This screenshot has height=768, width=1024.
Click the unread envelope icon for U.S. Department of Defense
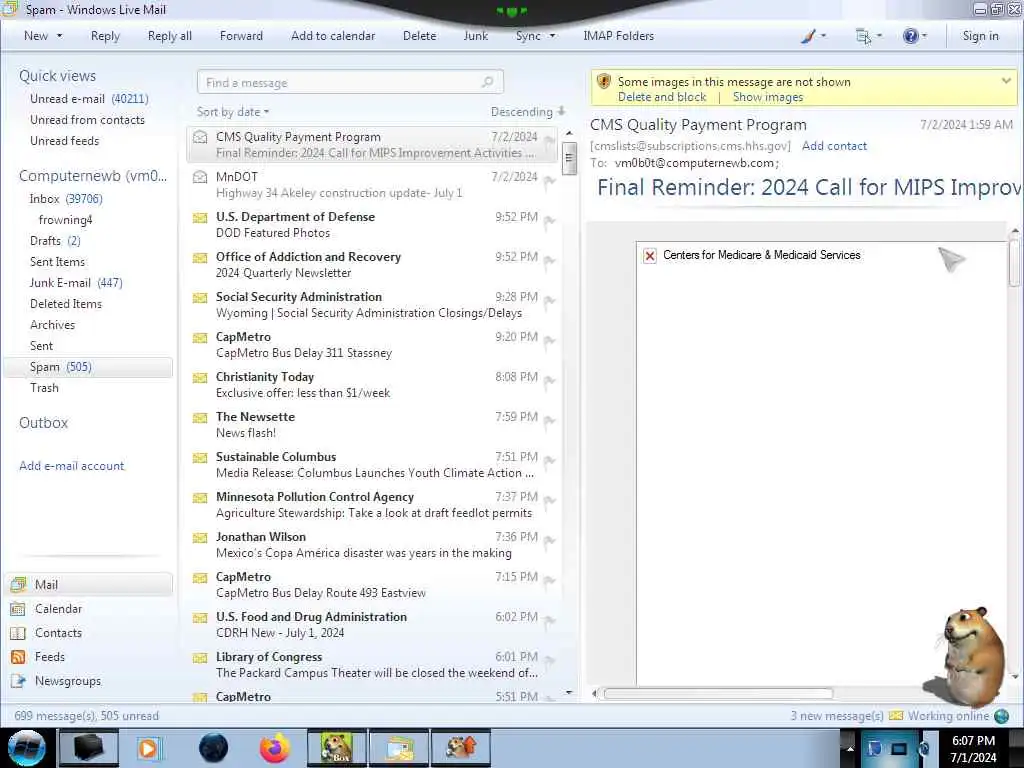pyautogui.click(x=200, y=217)
